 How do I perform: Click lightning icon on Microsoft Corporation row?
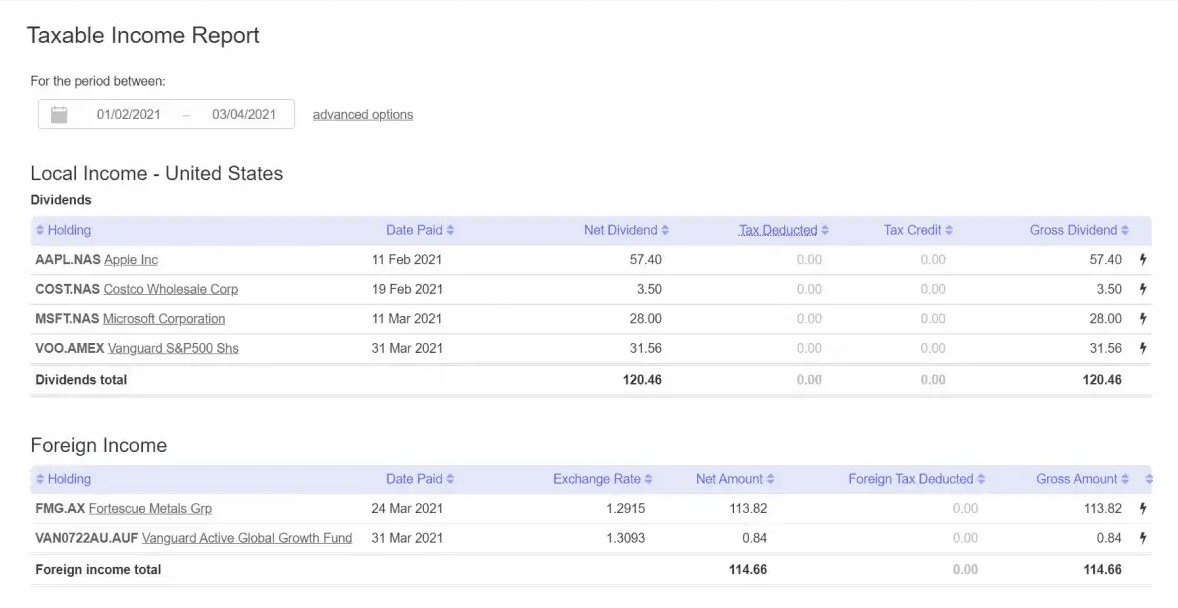tap(1143, 319)
